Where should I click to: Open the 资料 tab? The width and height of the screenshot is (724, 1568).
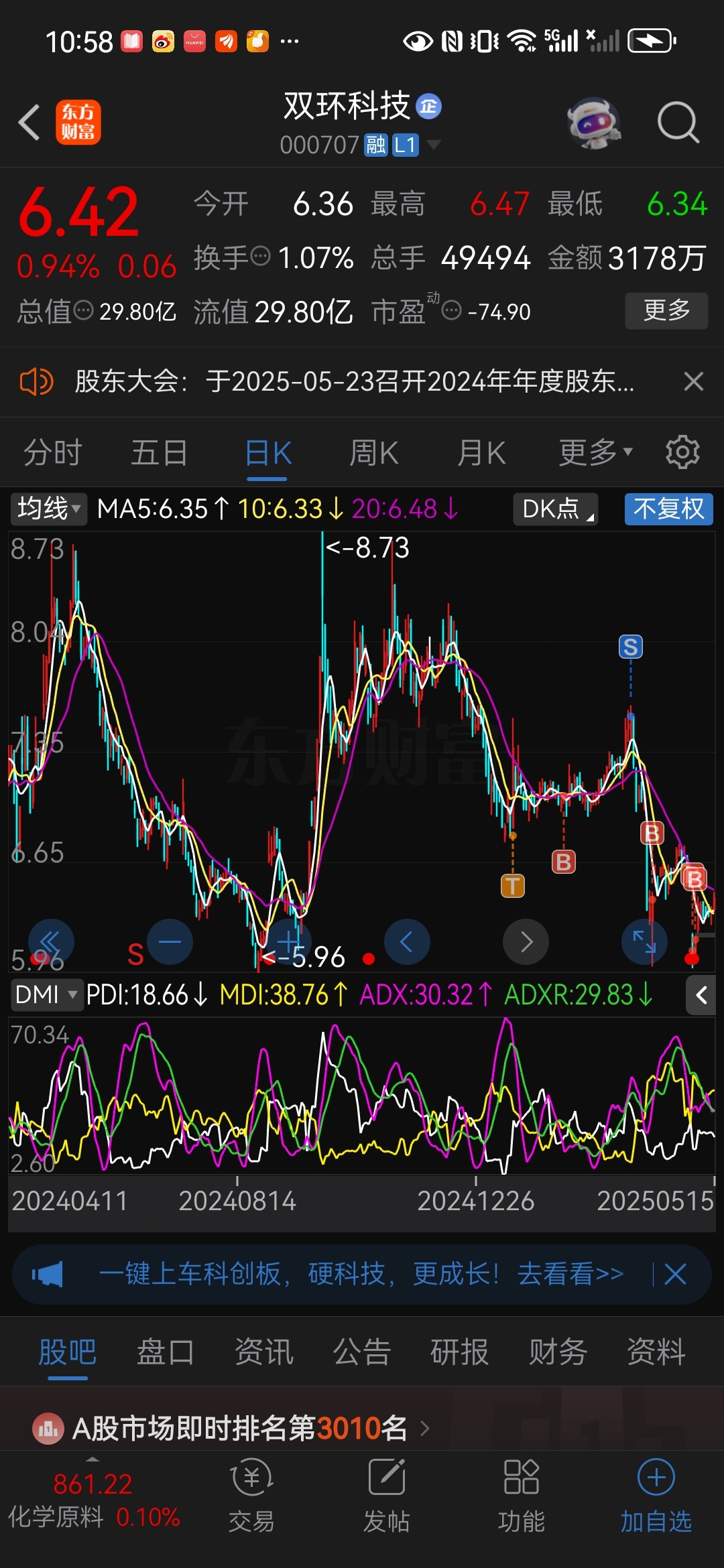pyautogui.click(x=656, y=1352)
